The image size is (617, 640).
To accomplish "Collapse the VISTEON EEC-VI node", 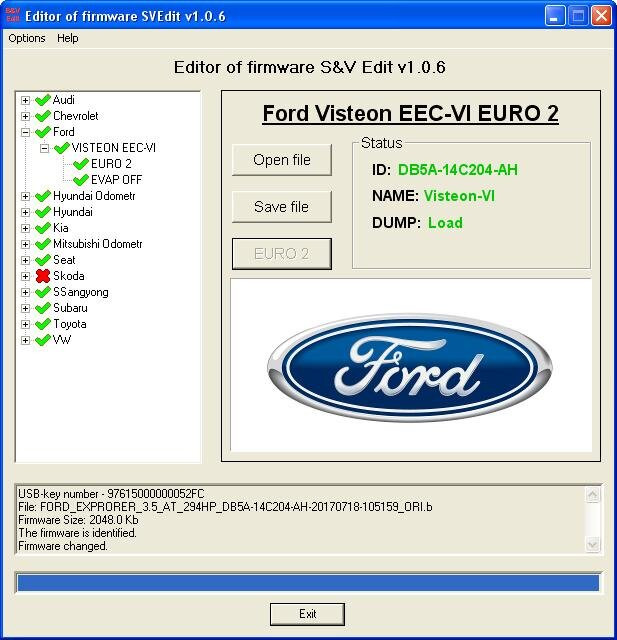I will [x=44, y=148].
